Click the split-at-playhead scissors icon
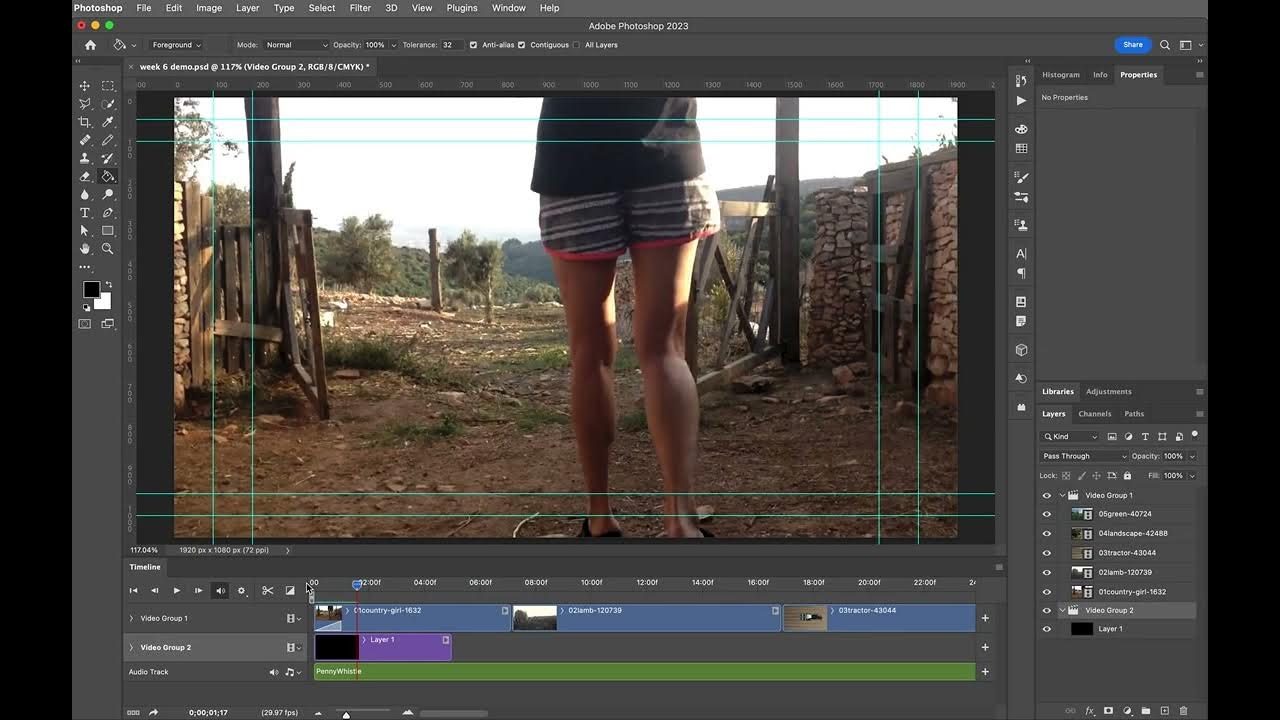This screenshot has width=1280, height=720. coord(267,590)
